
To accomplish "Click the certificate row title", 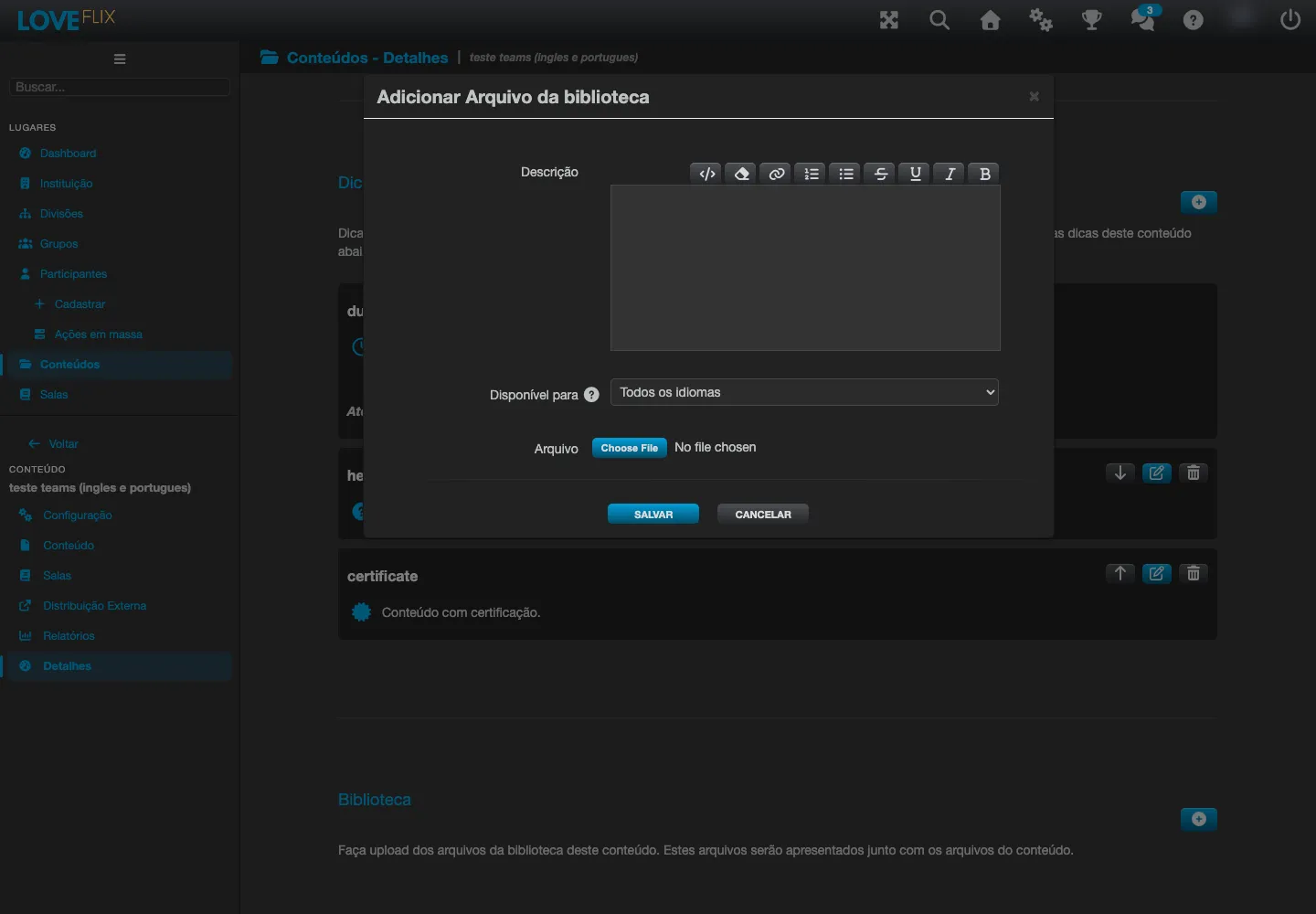I will [x=382, y=577].
